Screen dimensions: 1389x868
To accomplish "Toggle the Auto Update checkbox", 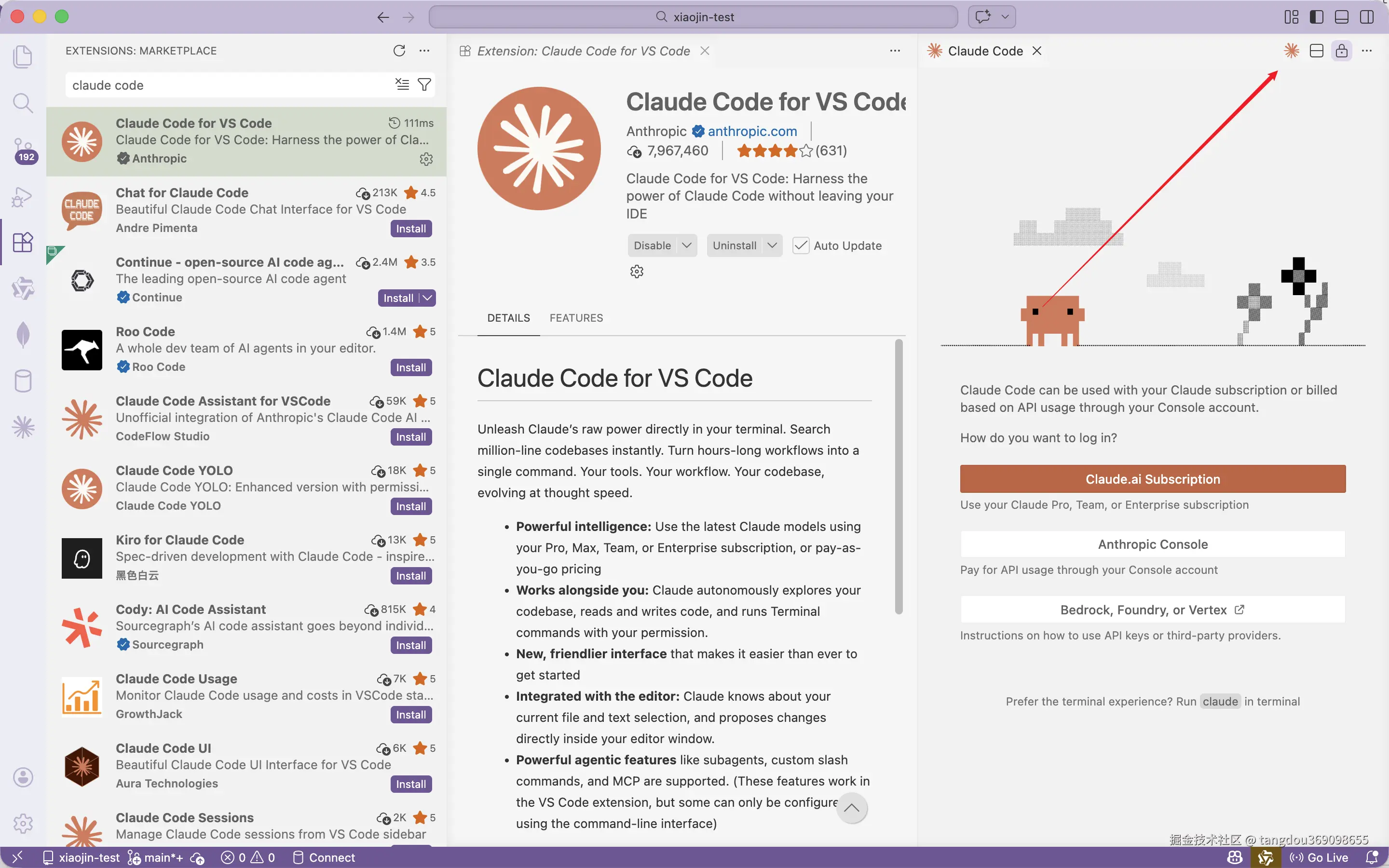I will click(x=801, y=246).
